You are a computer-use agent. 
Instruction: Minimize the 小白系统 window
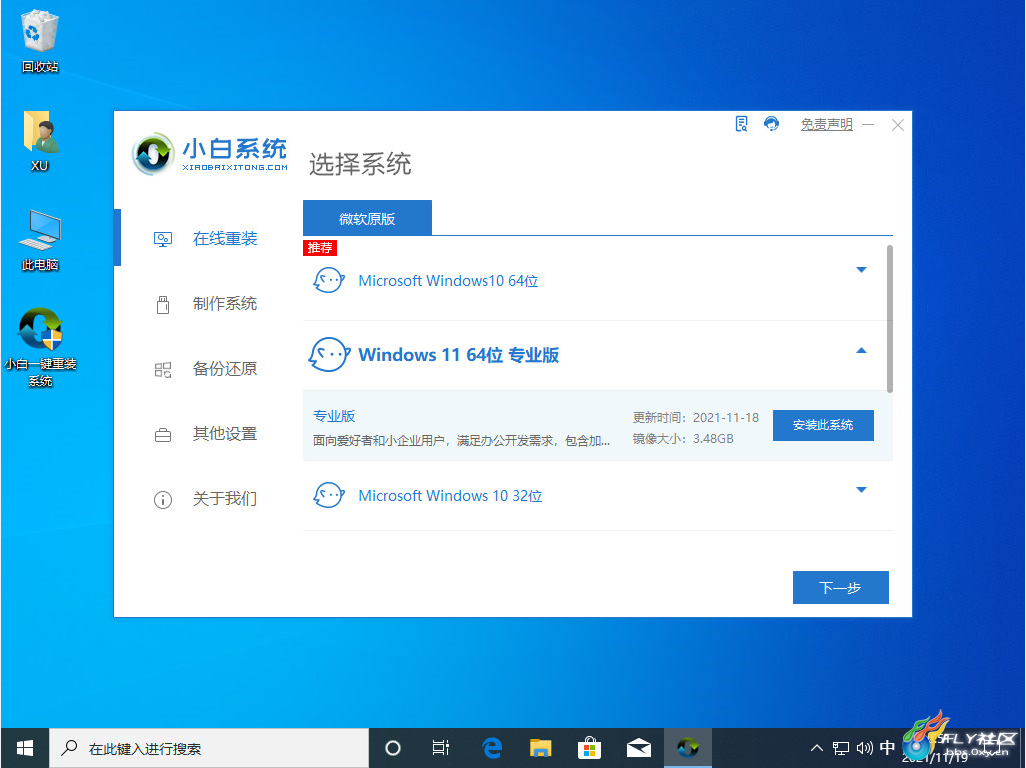[868, 124]
